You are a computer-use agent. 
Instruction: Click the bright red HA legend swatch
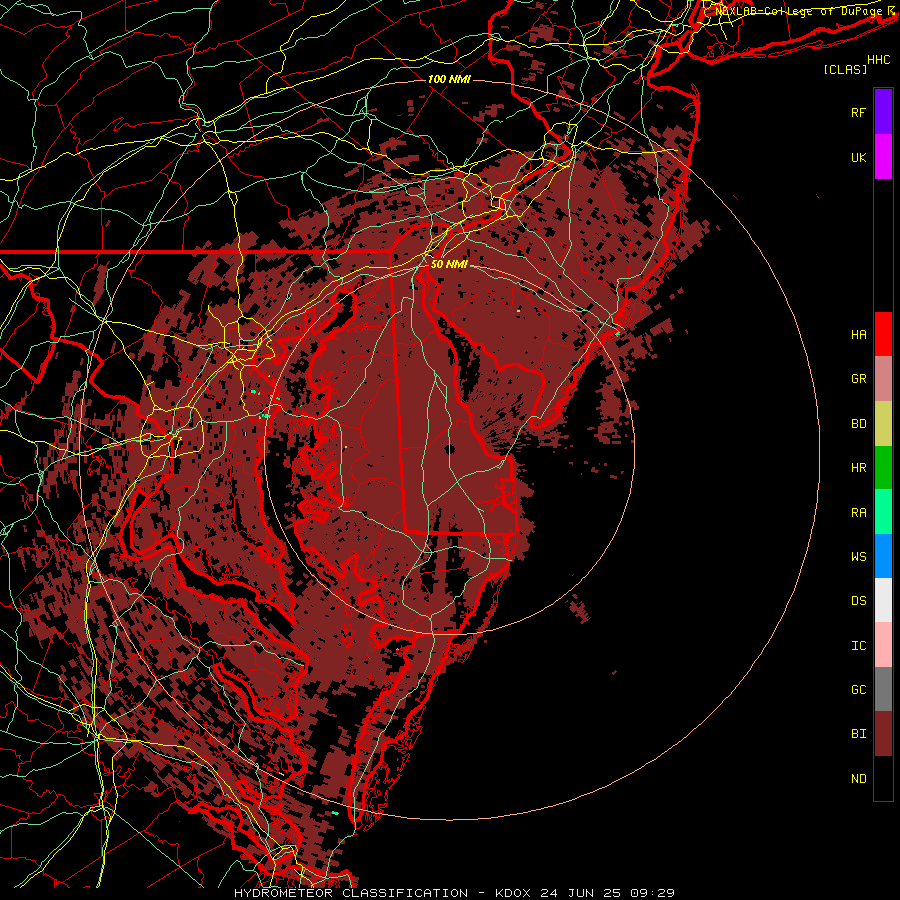pos(883,334)
